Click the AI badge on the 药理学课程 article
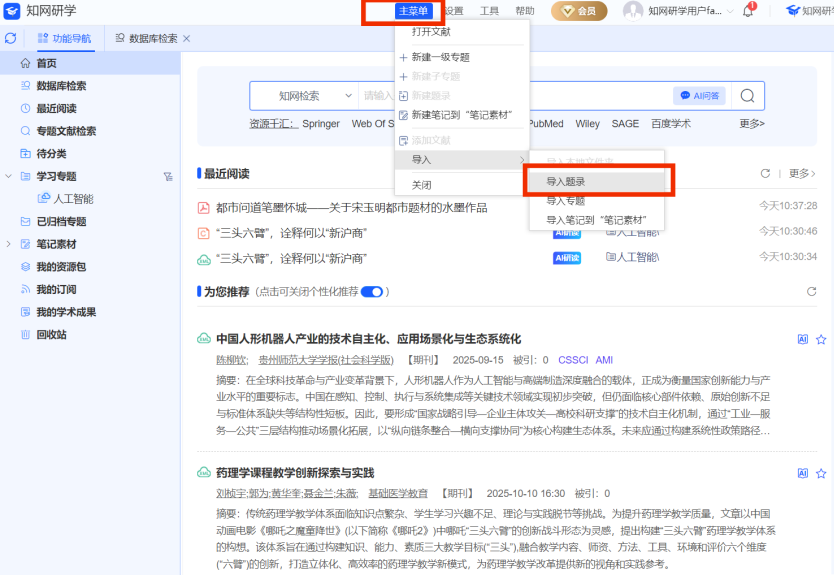The image size is (834, 575). pyautogui.click(x=802, y=473)
